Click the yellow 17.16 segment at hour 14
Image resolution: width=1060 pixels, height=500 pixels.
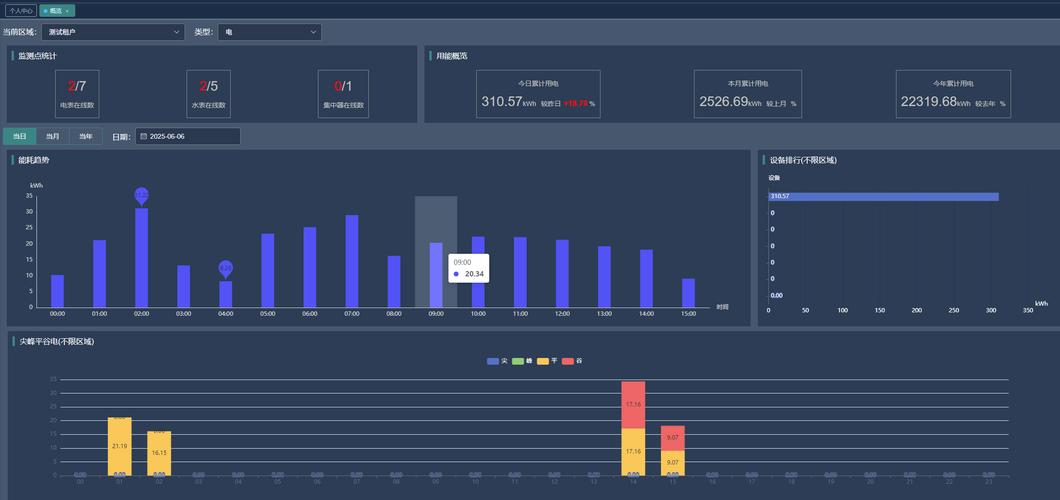[x=633, y=452]
